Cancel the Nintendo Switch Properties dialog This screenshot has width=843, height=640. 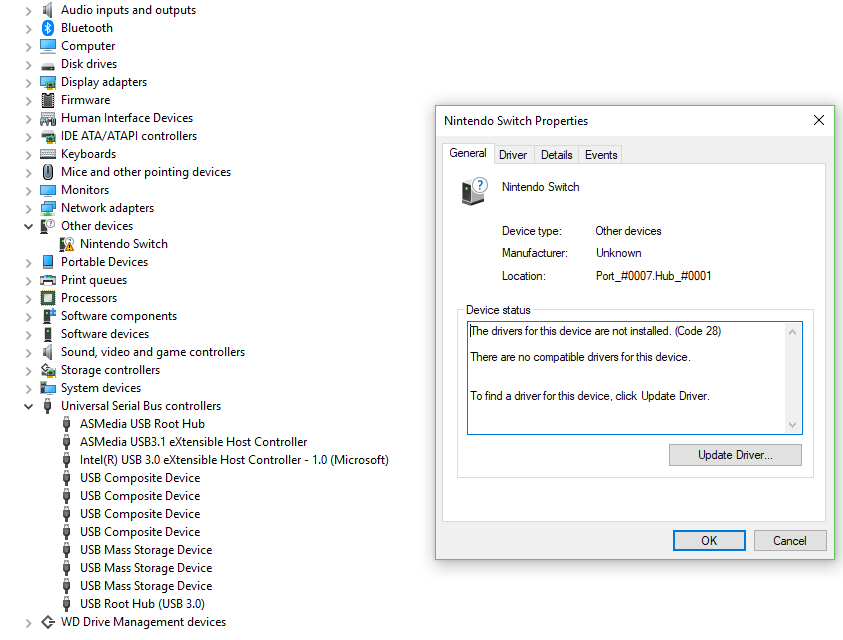790,541
